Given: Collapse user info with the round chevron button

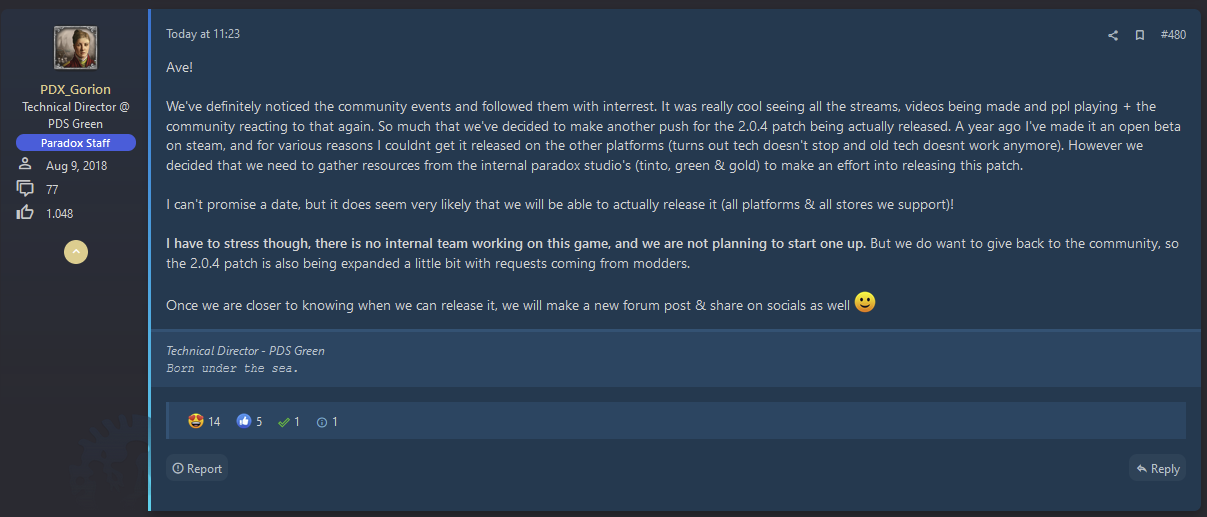Looking at the screenshot, I should [76, 252].
